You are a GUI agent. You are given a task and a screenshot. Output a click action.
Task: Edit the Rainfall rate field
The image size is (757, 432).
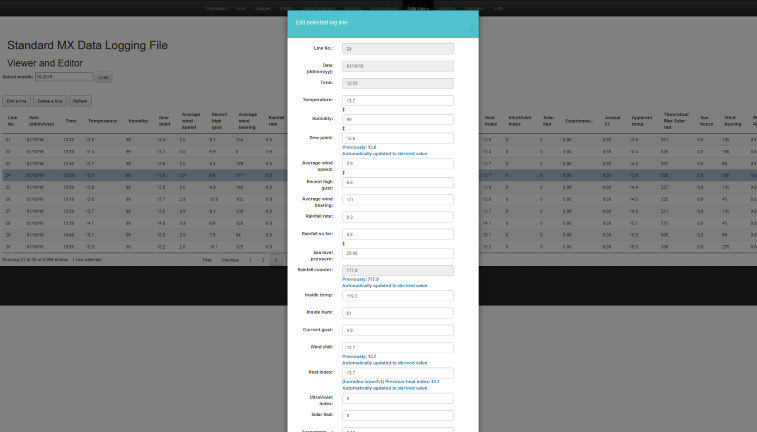pyautogui.click(x=397, y=216)
